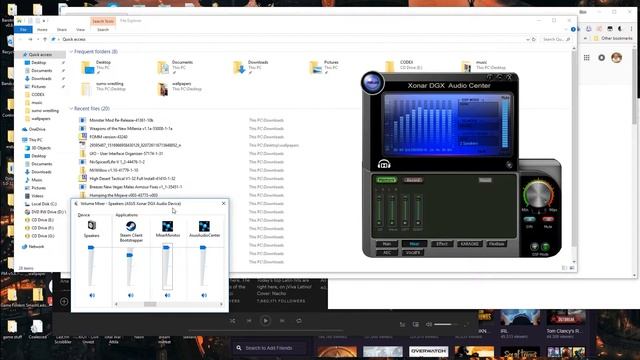Screen dimensions: 640x360
Task: Mute AsusAudioCenter in Volume Mixer
Action: pyautogui.click(x=204, y=295)
